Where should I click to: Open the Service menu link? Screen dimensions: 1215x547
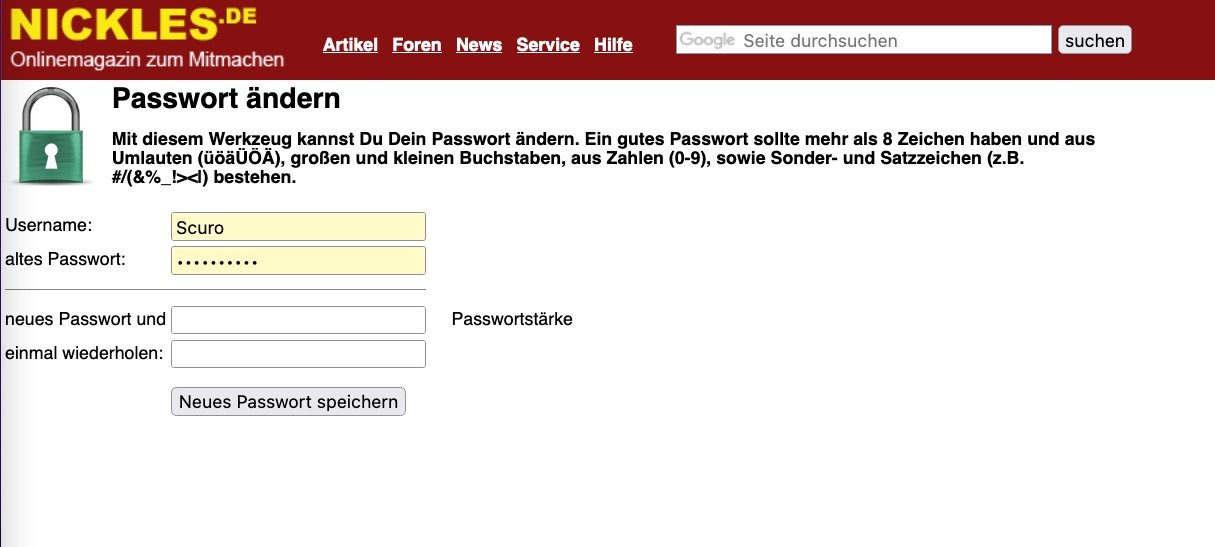548,45
